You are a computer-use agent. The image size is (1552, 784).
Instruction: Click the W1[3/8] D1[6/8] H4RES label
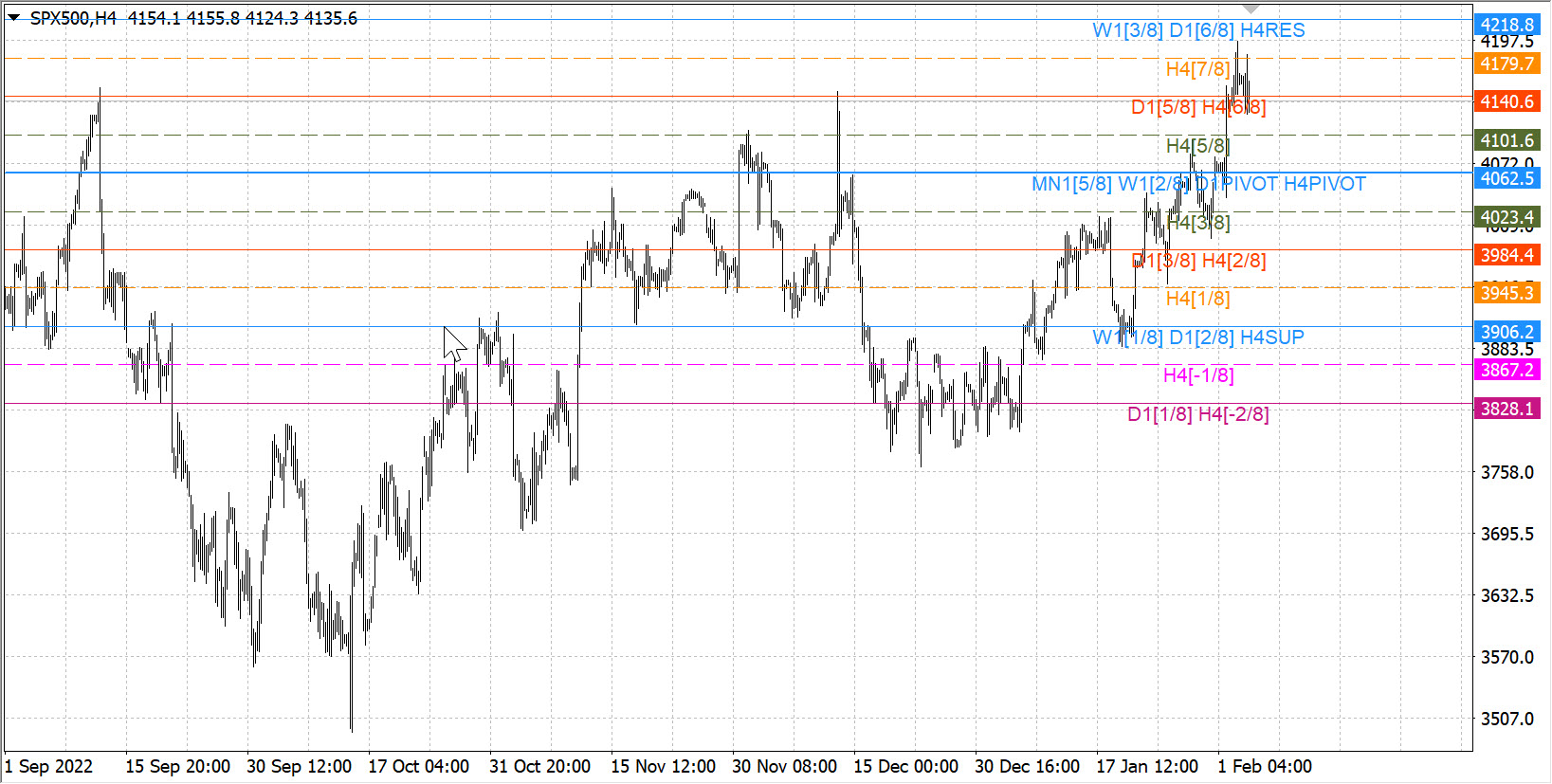pos(1198,30)
